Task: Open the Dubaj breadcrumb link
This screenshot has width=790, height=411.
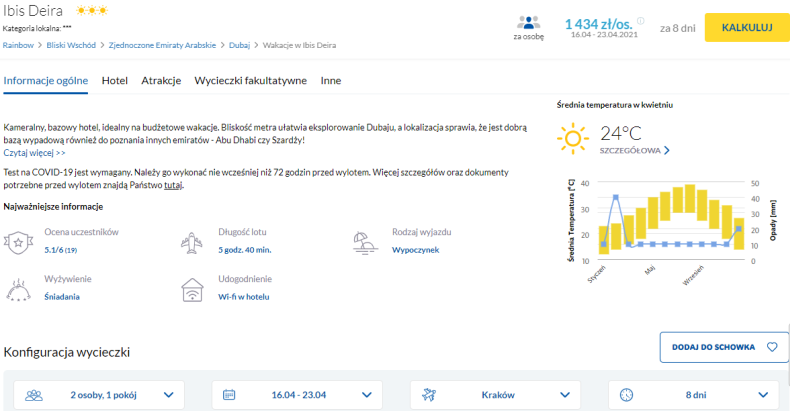Action: tap(239, 45)
